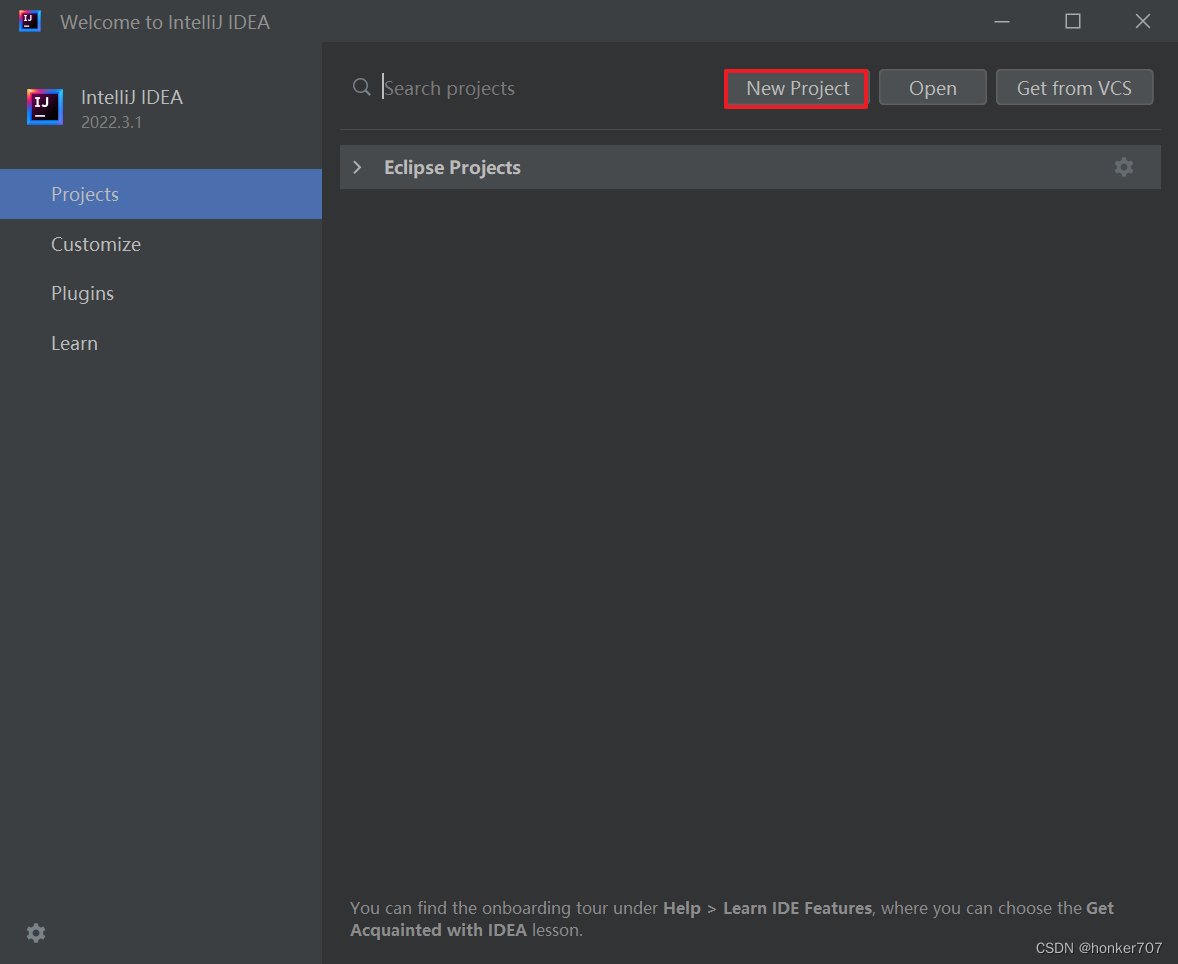Screen dimensions: 1178x964
Task: Click the magnifier icon beside Search projects
Action: [x=362, y=88]
